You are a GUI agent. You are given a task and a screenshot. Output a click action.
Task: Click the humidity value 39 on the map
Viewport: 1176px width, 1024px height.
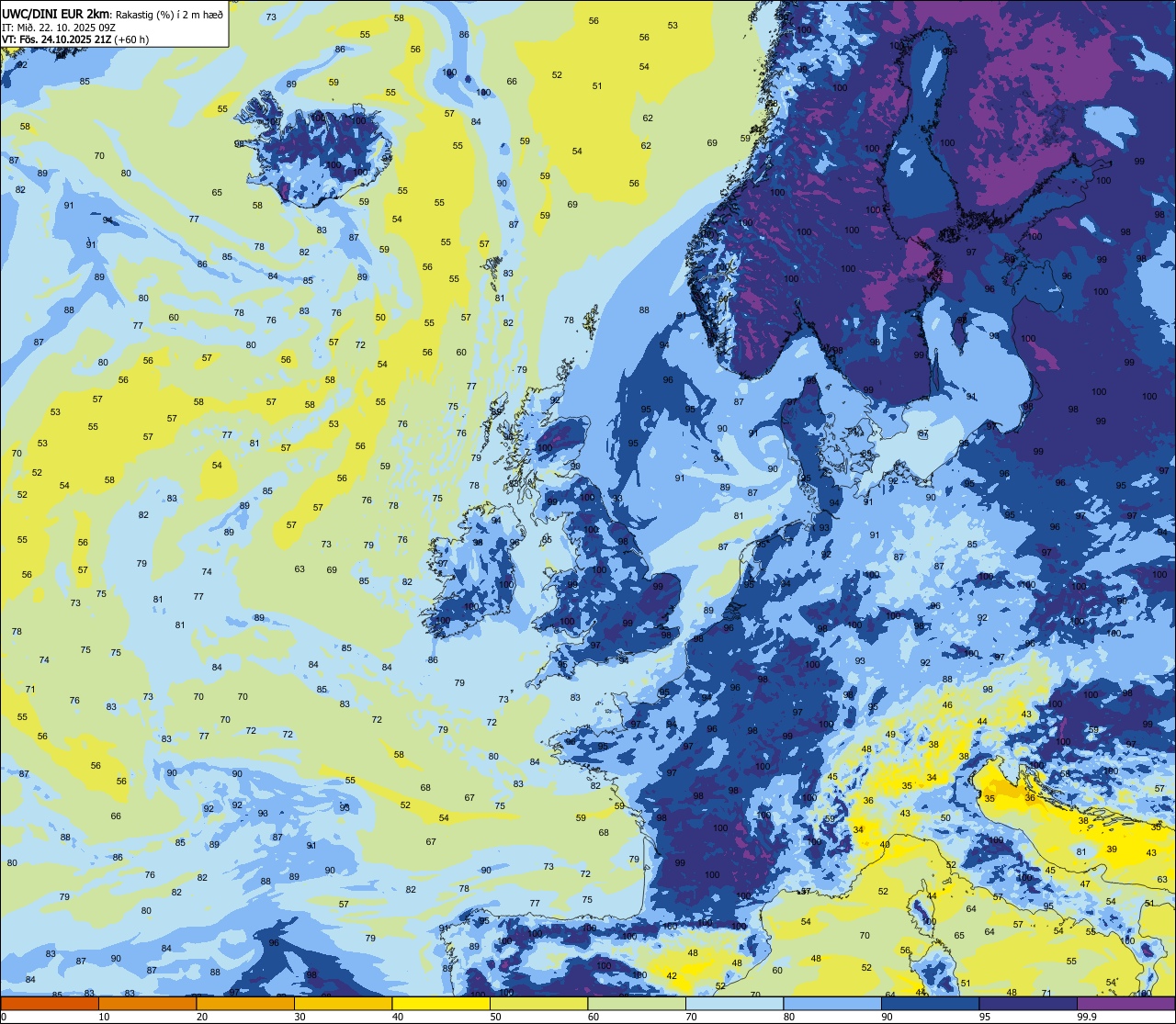[x=1112, y=850]
